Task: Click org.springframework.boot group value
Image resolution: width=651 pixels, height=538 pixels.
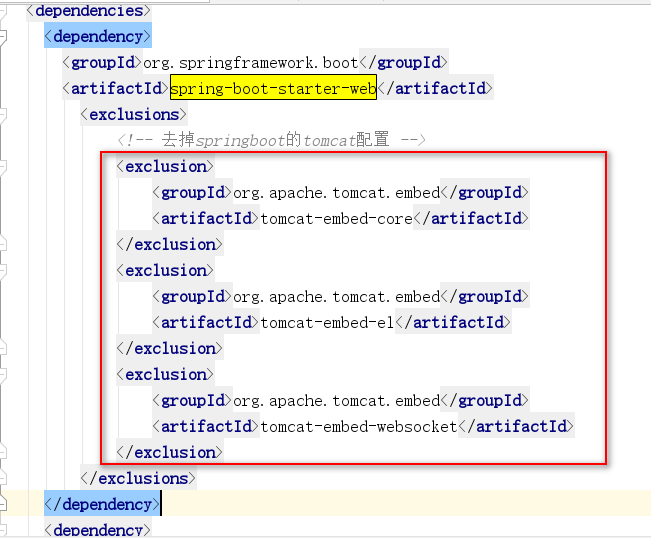Action: 251,63
